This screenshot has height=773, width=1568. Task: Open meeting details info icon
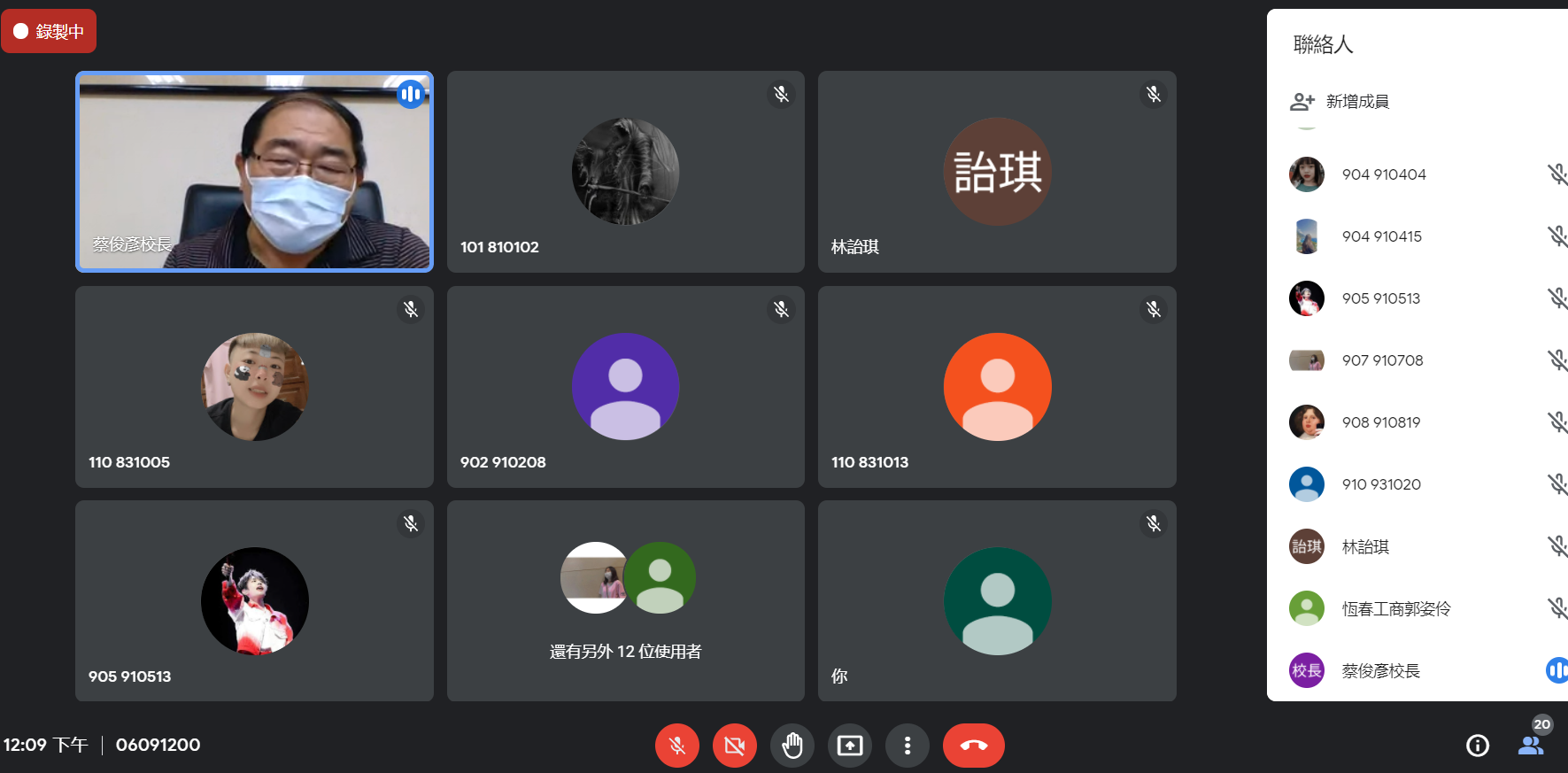(1478, 746)
